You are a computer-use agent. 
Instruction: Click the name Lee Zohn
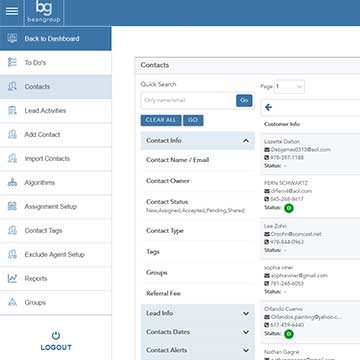(x=275, y=226)
